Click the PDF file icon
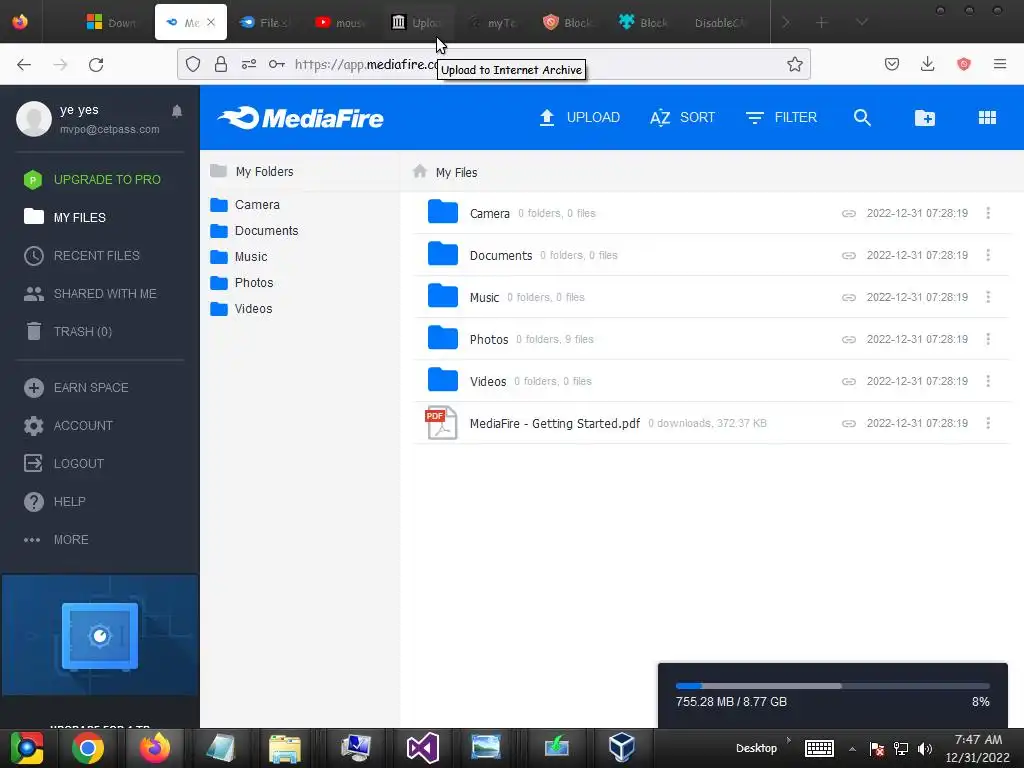The width and height of the screenshot is (1024, 768). (441, 423)
